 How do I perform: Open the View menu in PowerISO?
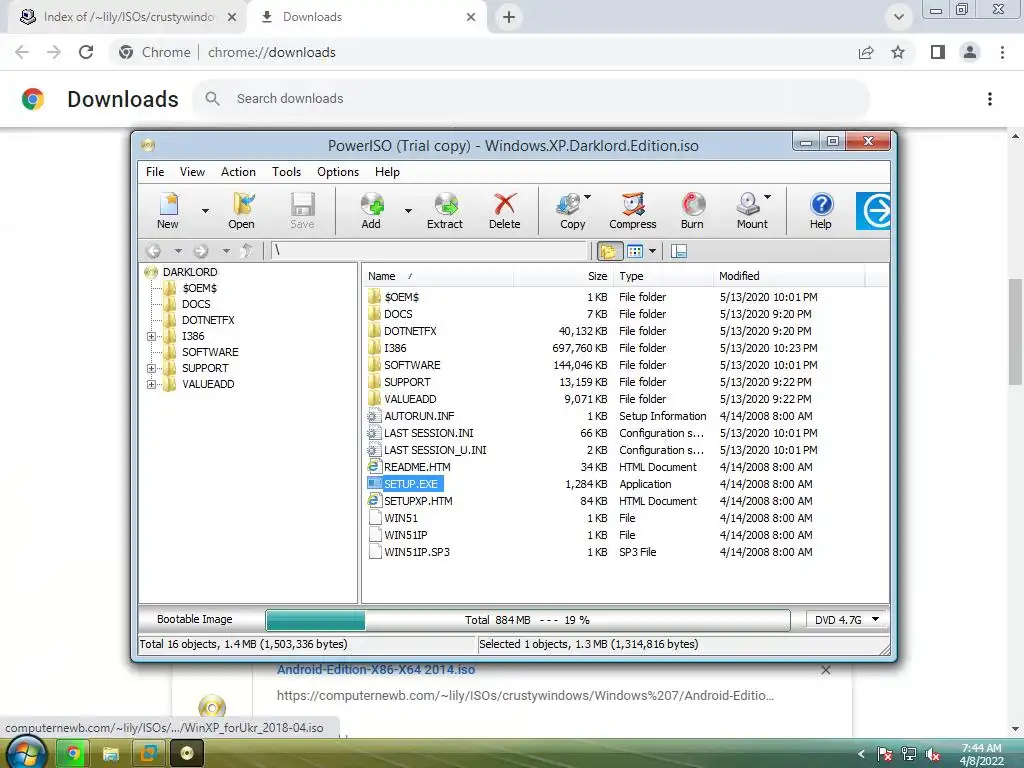192,172
